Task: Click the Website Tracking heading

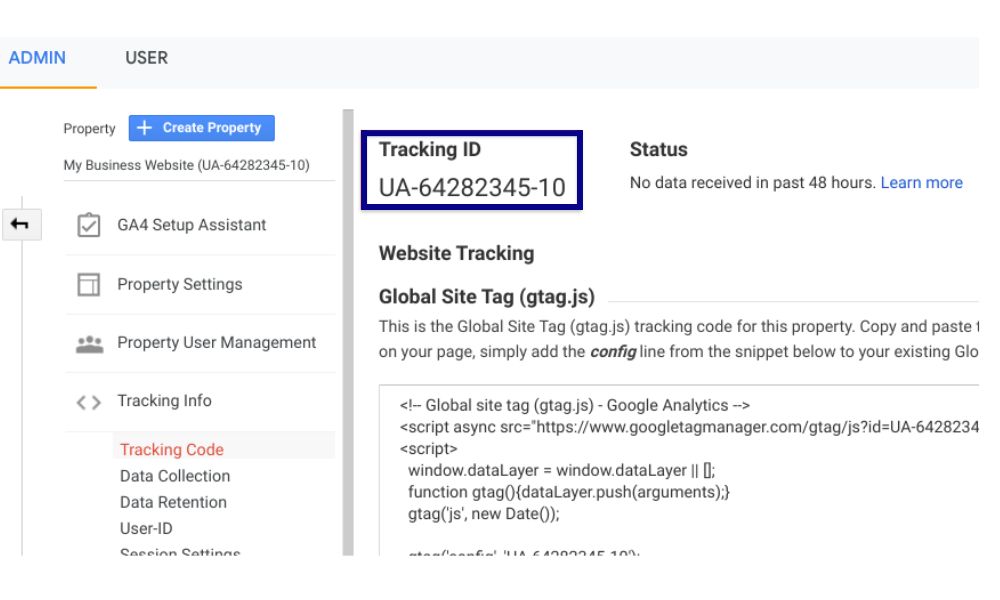Action: point(457,253)
